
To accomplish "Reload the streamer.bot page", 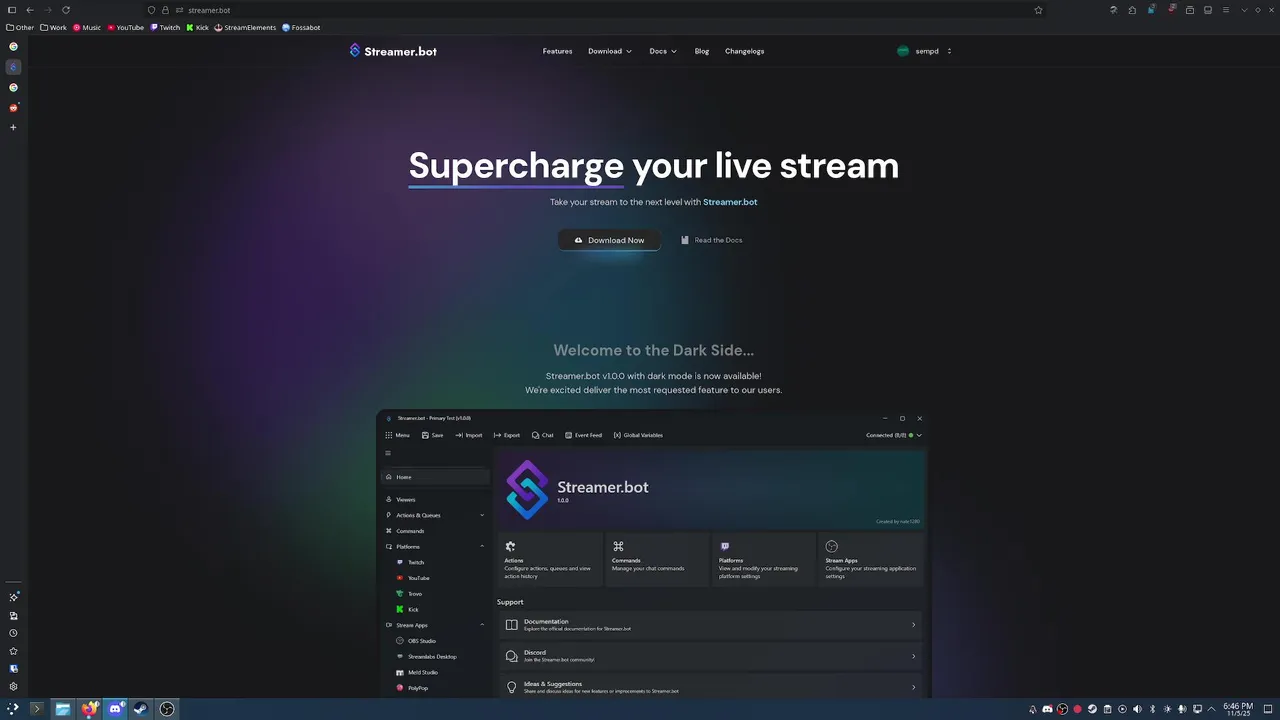I will click(66, 10).
